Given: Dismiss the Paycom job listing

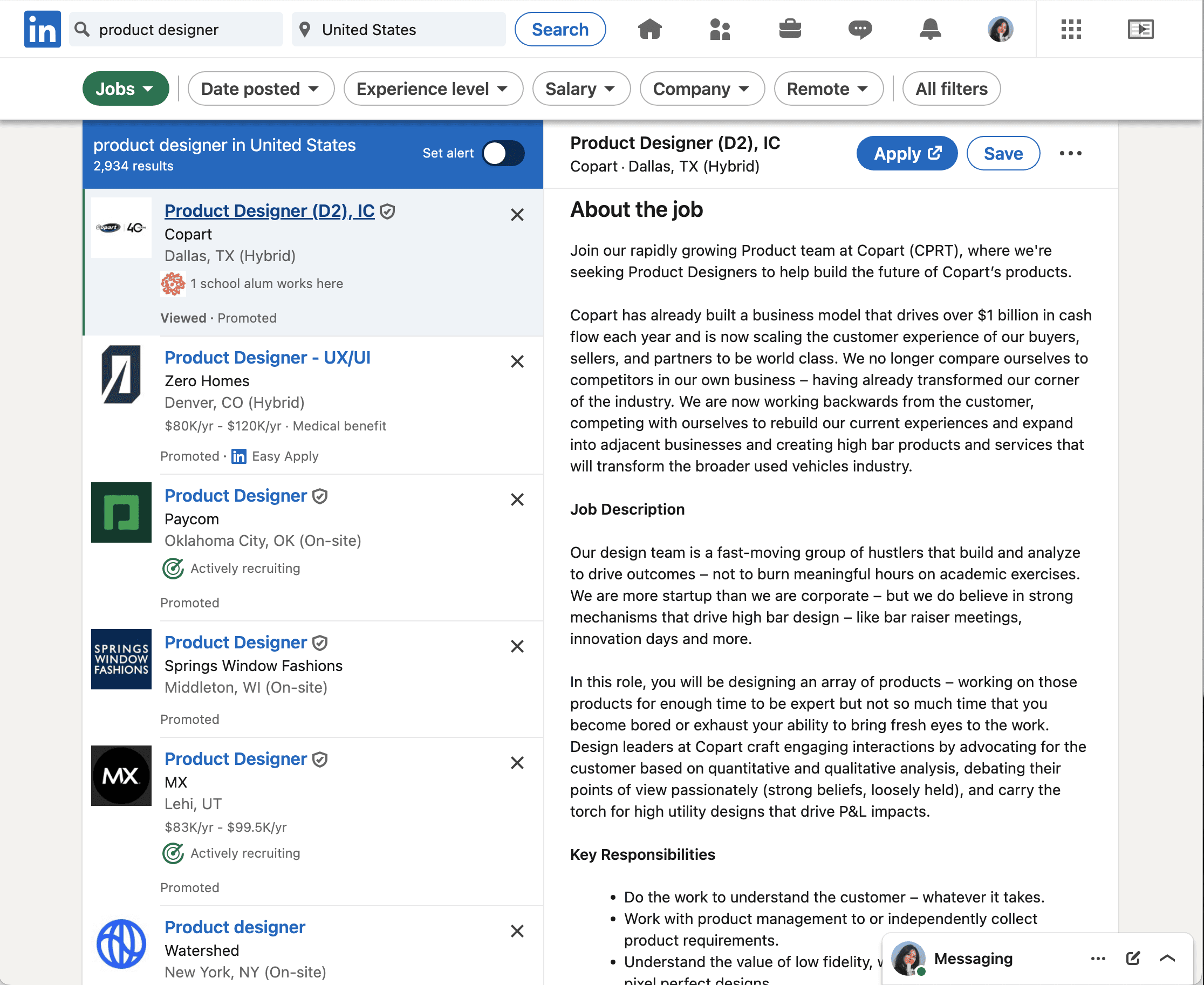Looking at the screenshot, I should (517, 500).
